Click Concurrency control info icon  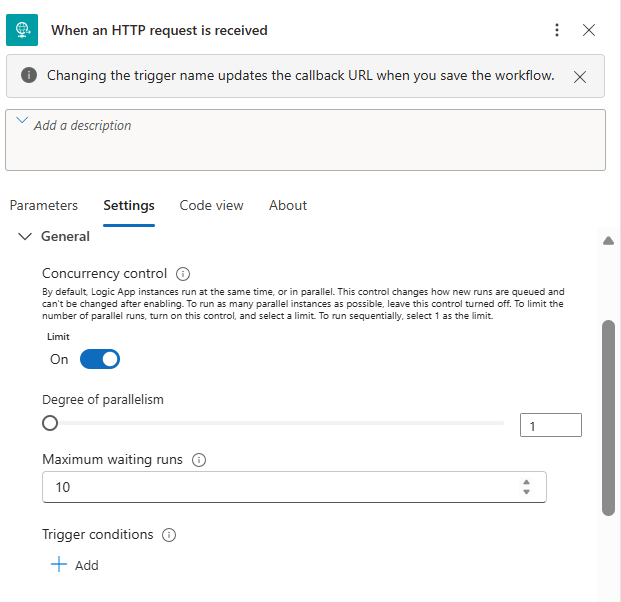[183, 274]
